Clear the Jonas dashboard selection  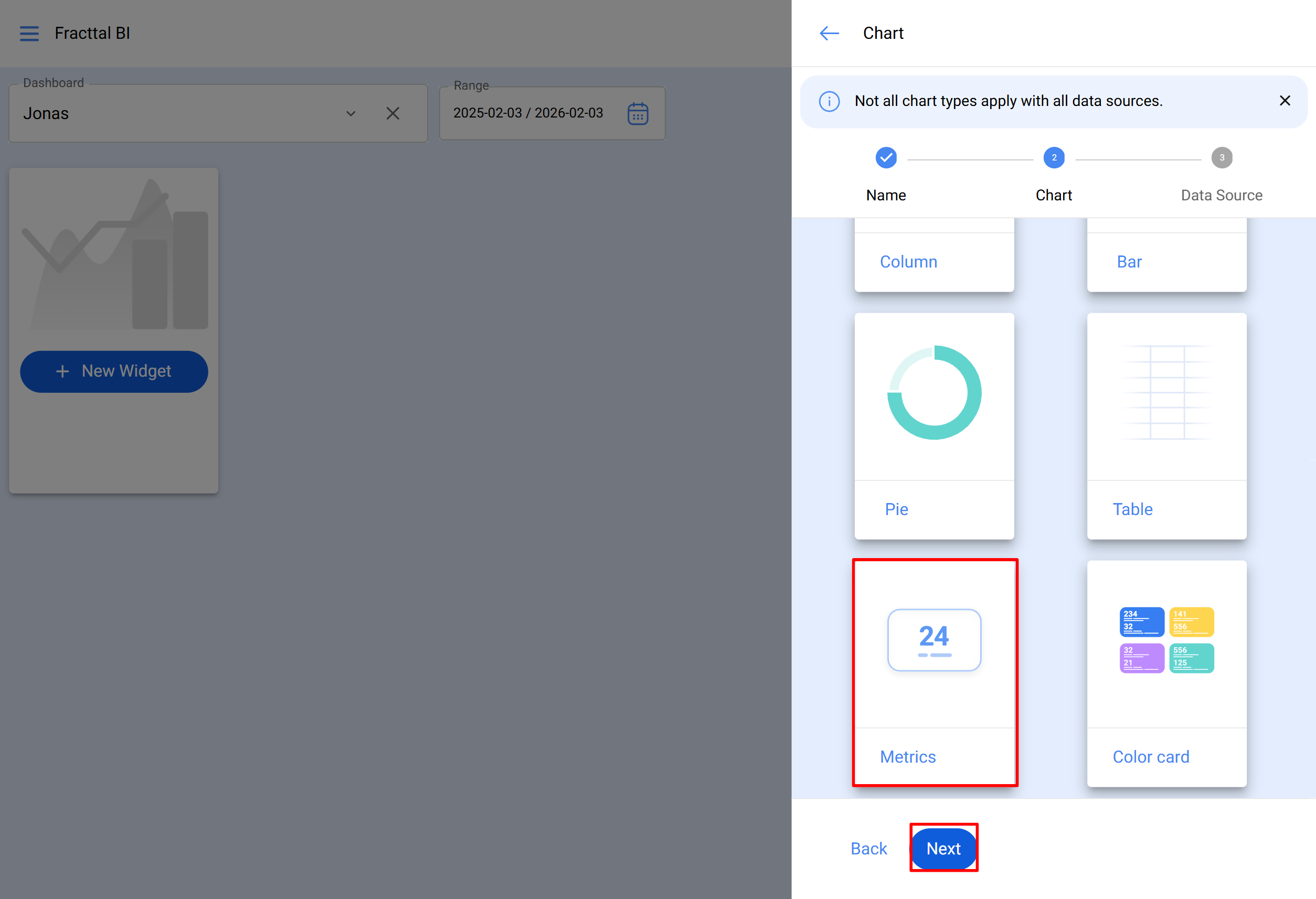(392, 114)
